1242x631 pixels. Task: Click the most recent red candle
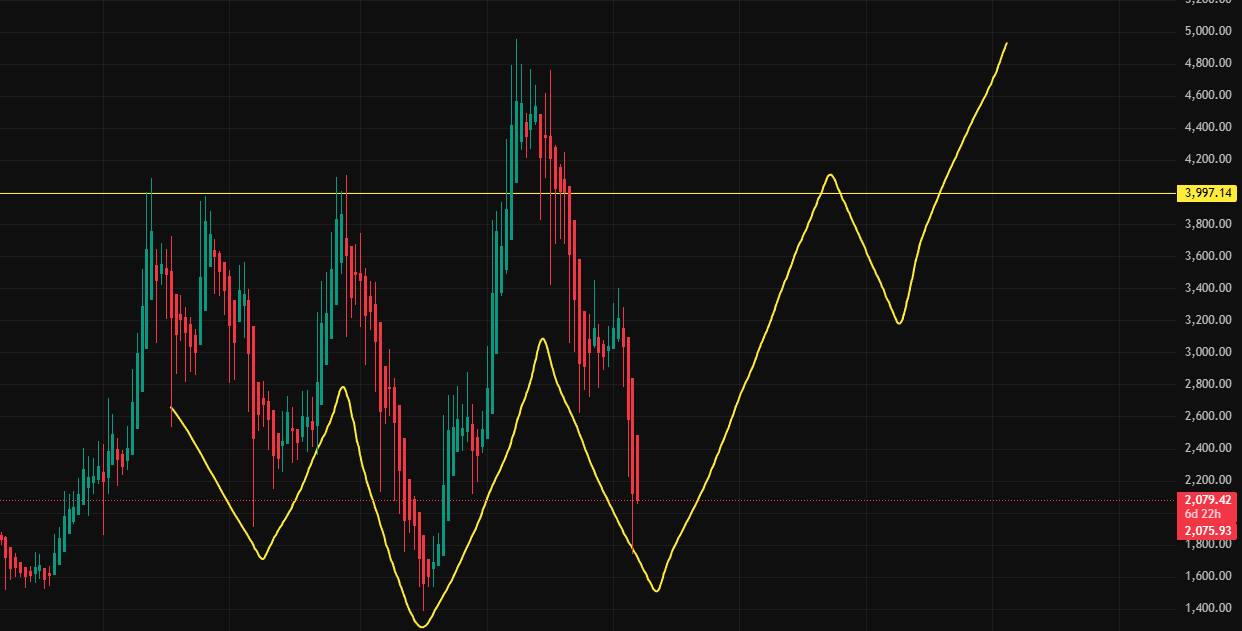click(637, 468)
